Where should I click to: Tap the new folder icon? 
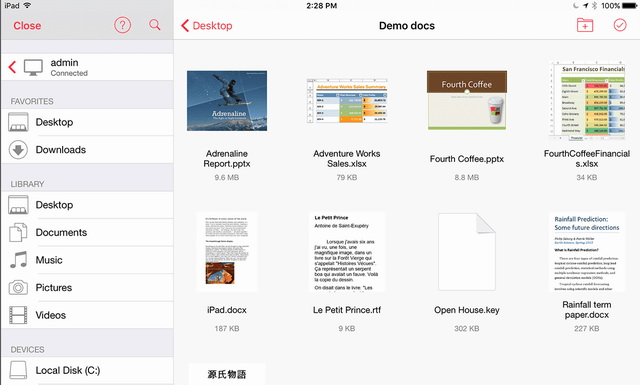(x=585, y=25)
